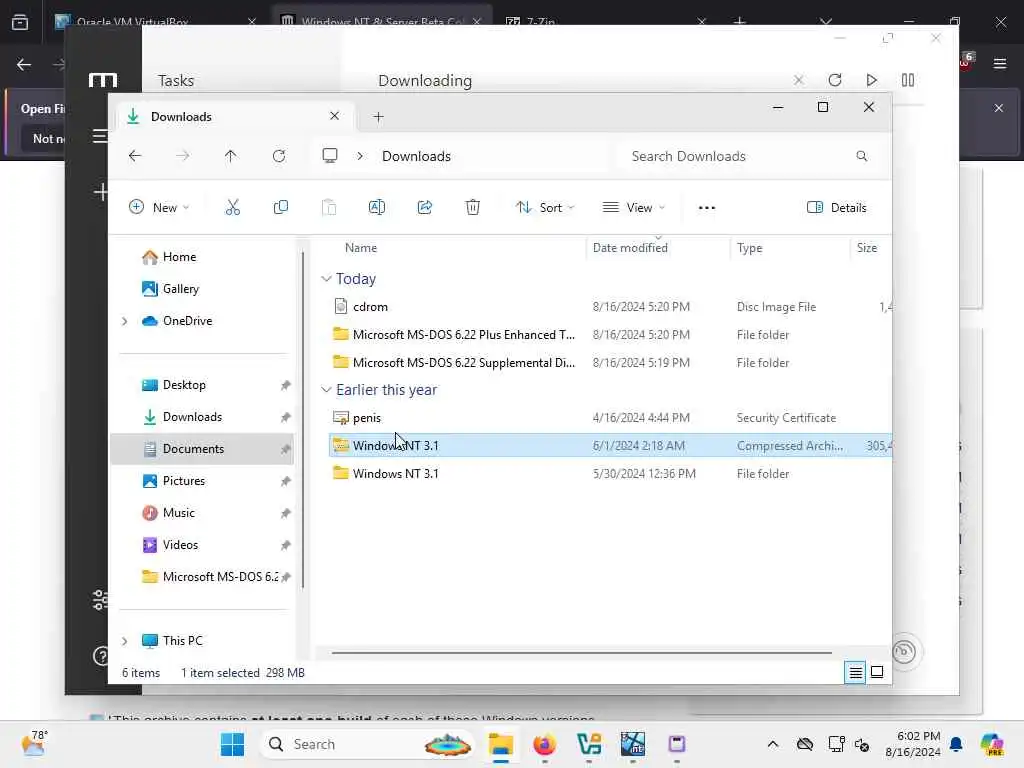1024x768 pixels.
Task: Open Pictures in navigation pane
Action: coord(184,481)
